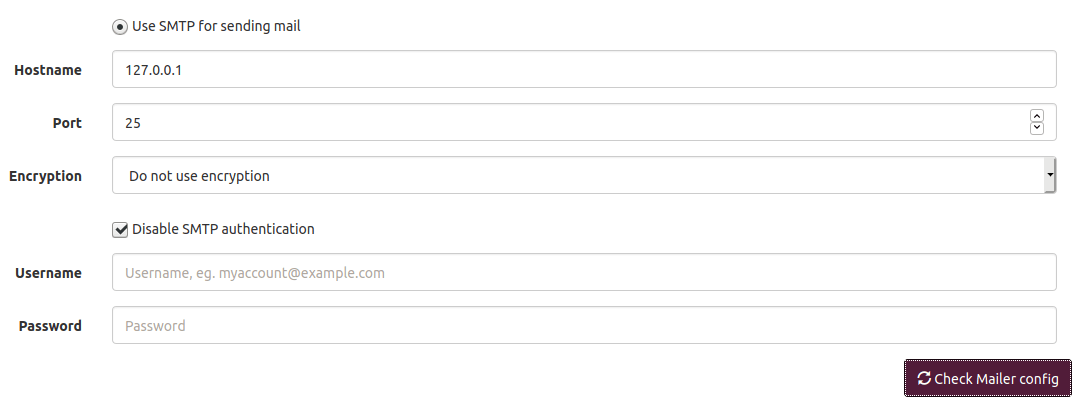
Task: Click the refresh icon on Check Mailer config
Action: [924, 378]
